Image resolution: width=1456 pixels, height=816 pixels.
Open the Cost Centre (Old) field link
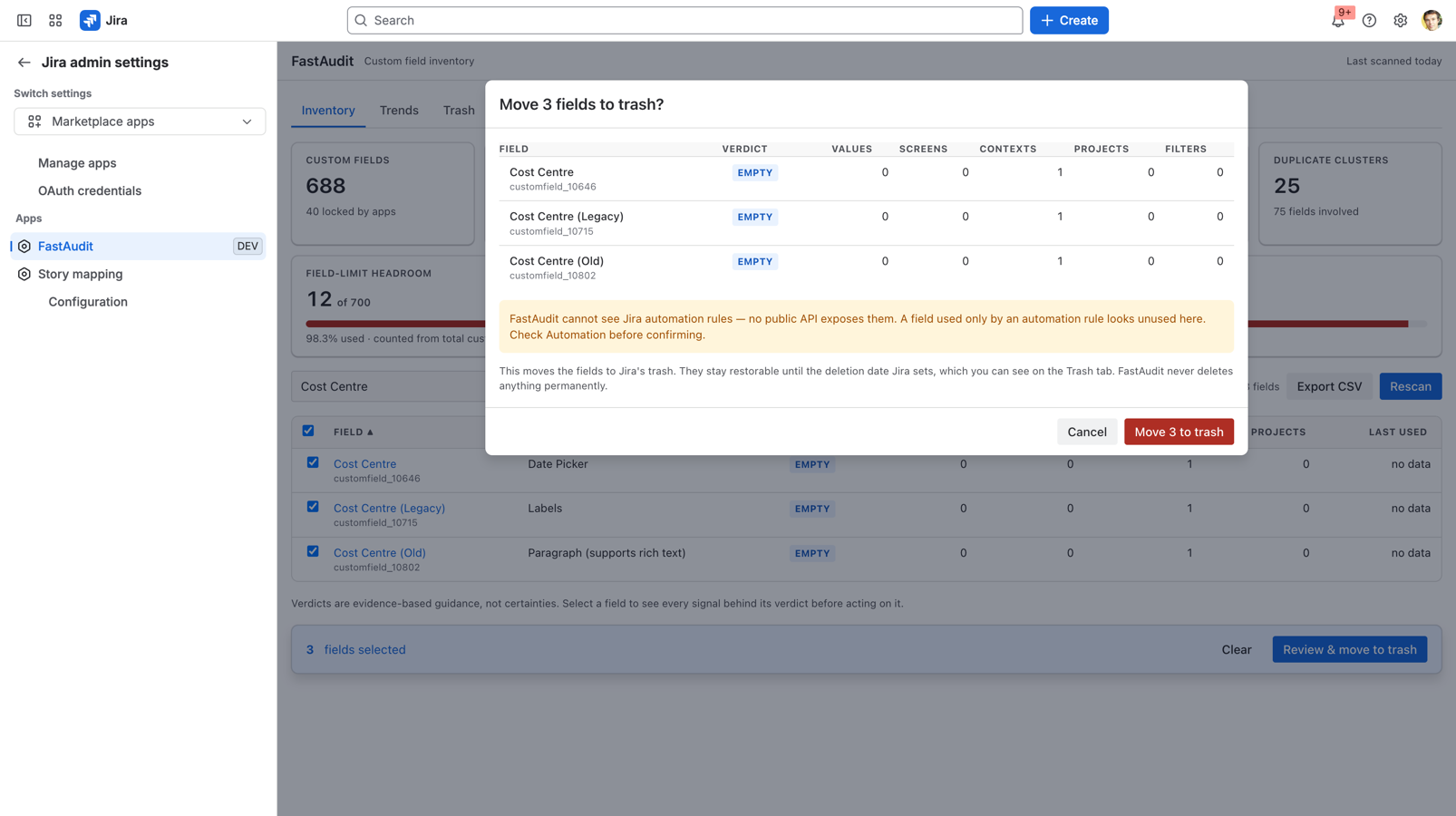379,553
